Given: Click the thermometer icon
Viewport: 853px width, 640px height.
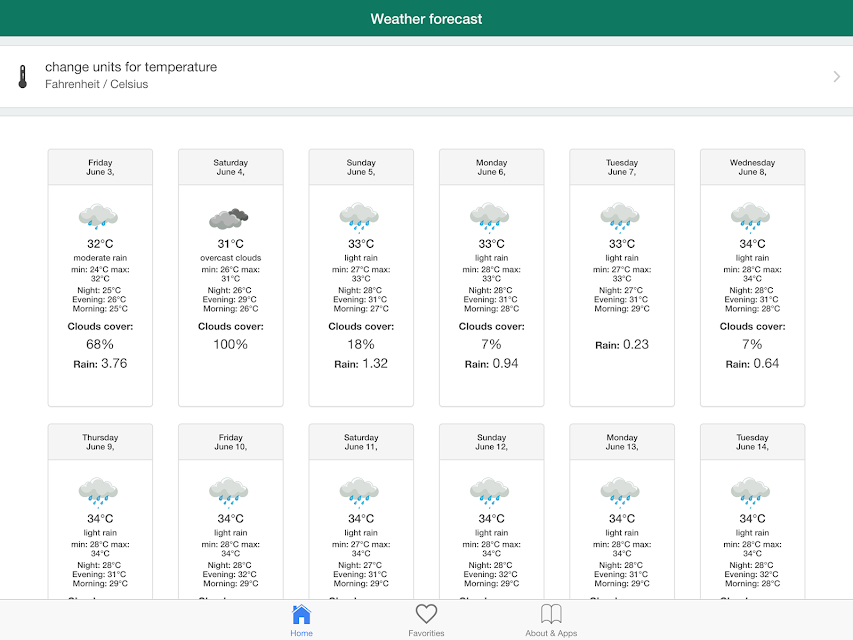Looking at the screenshot, I should tap(22, 77).
